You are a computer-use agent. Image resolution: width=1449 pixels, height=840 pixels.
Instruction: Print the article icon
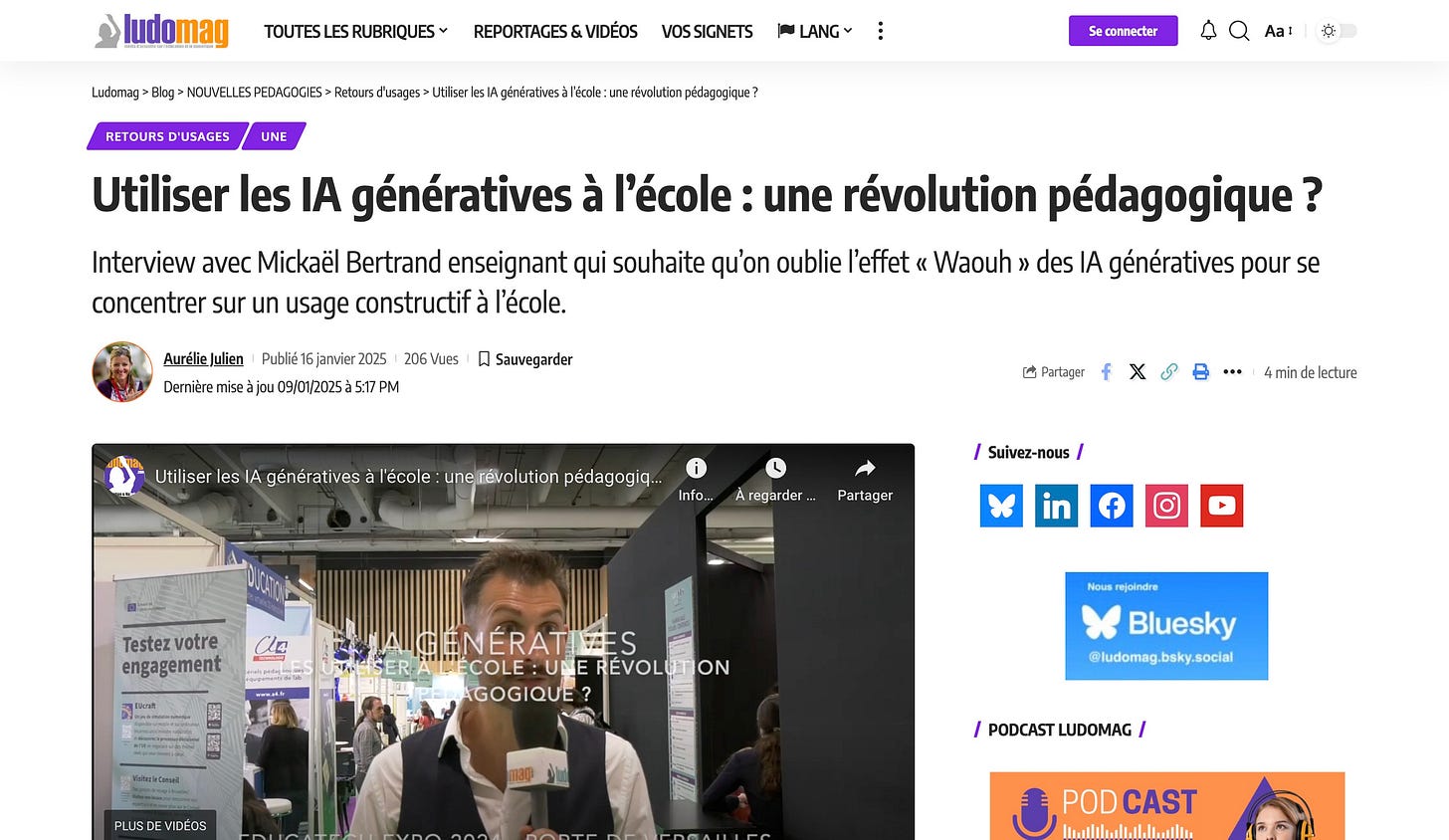point(1201,372)
